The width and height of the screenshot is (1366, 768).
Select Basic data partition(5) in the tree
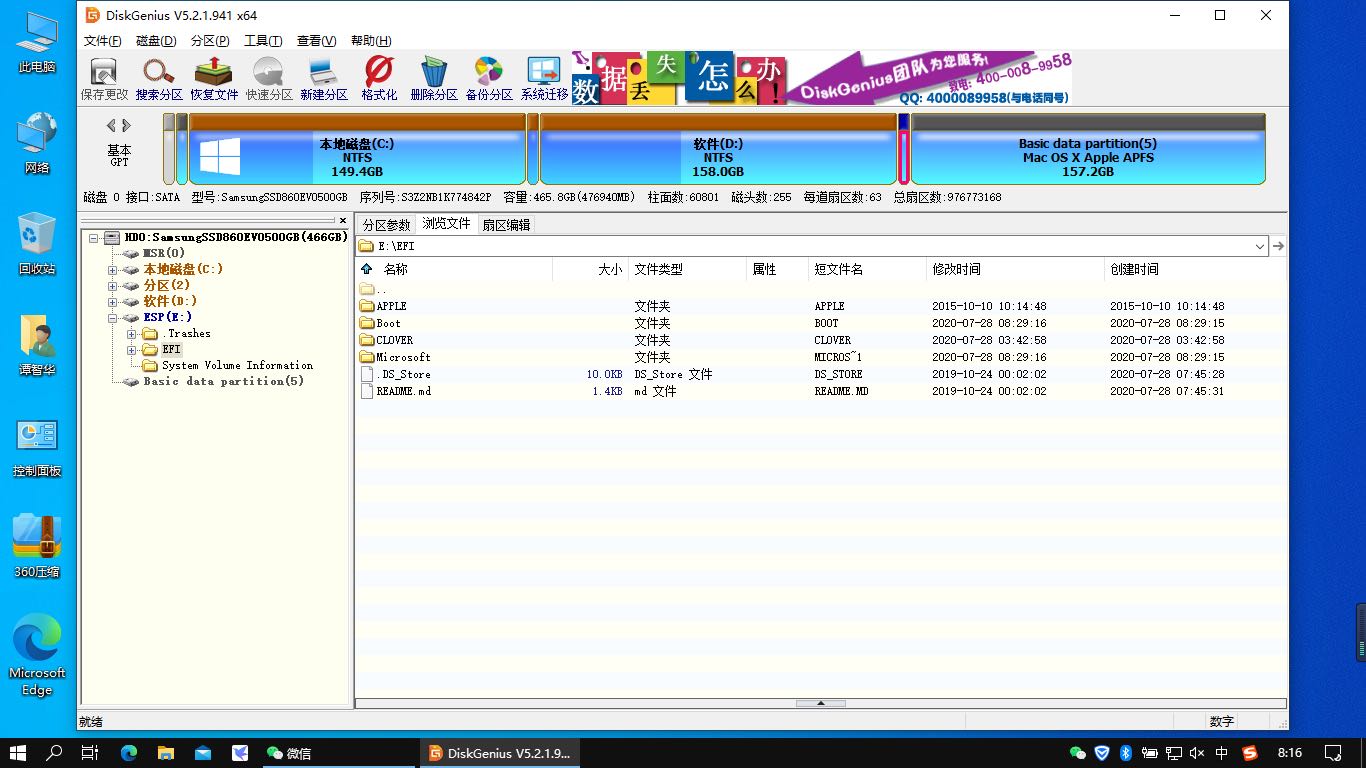pos(223,382)
